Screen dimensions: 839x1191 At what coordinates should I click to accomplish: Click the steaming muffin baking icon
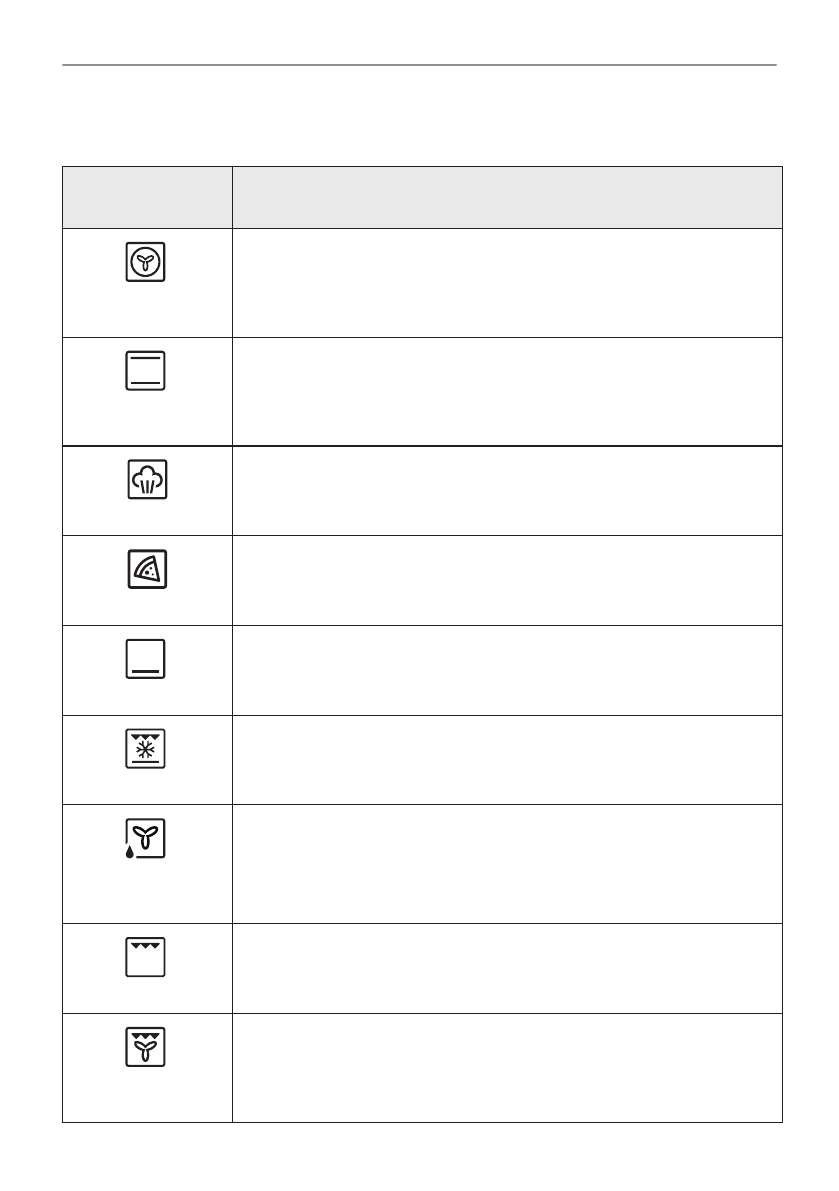point(146,481)
